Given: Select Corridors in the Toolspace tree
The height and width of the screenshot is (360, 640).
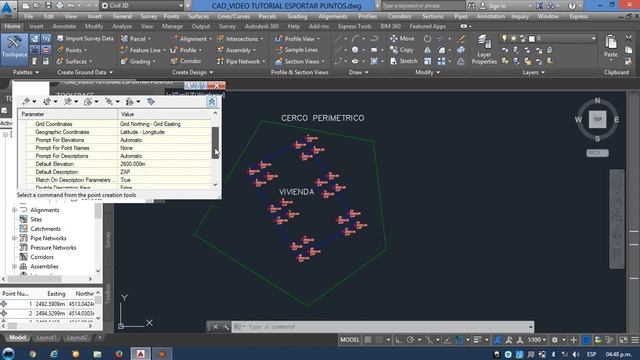Looking at the screenshot, I should click(x=42, y=257).
